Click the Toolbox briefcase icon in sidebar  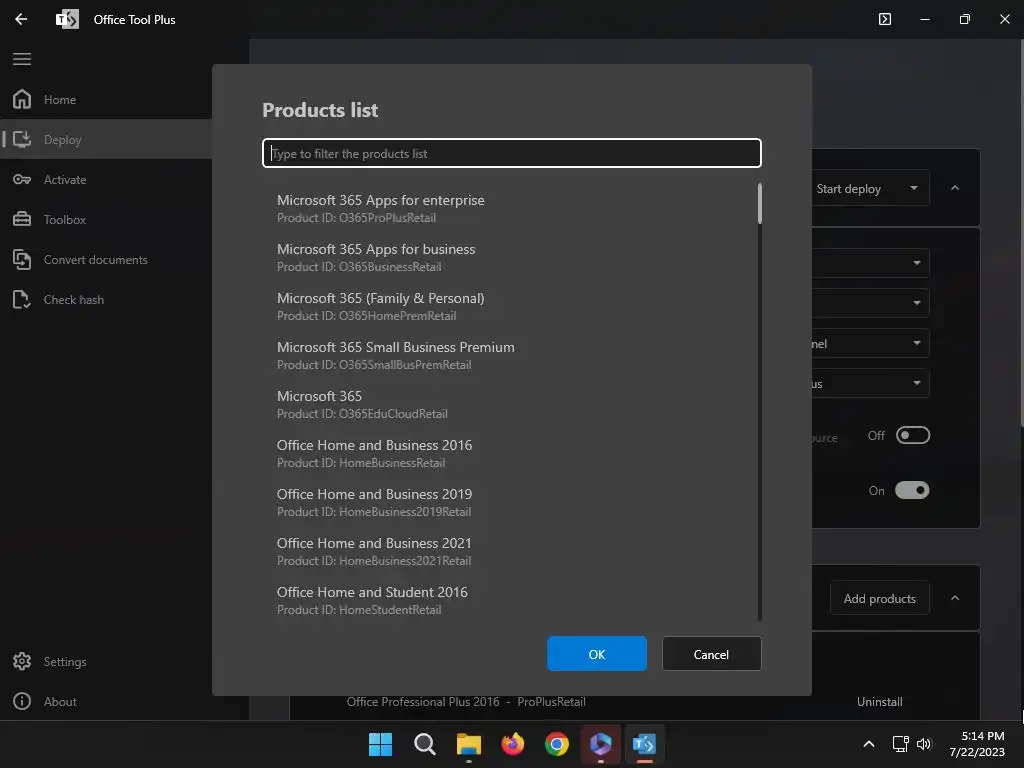coord(22,219)
